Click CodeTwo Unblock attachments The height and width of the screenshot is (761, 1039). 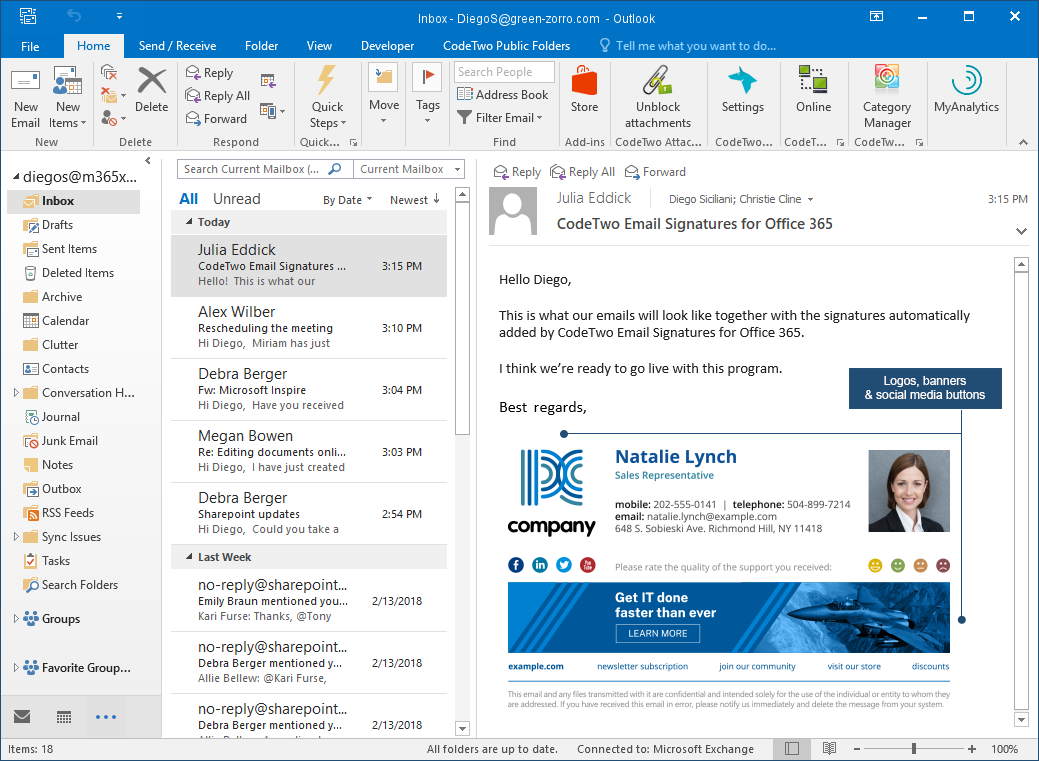[657, 97]
